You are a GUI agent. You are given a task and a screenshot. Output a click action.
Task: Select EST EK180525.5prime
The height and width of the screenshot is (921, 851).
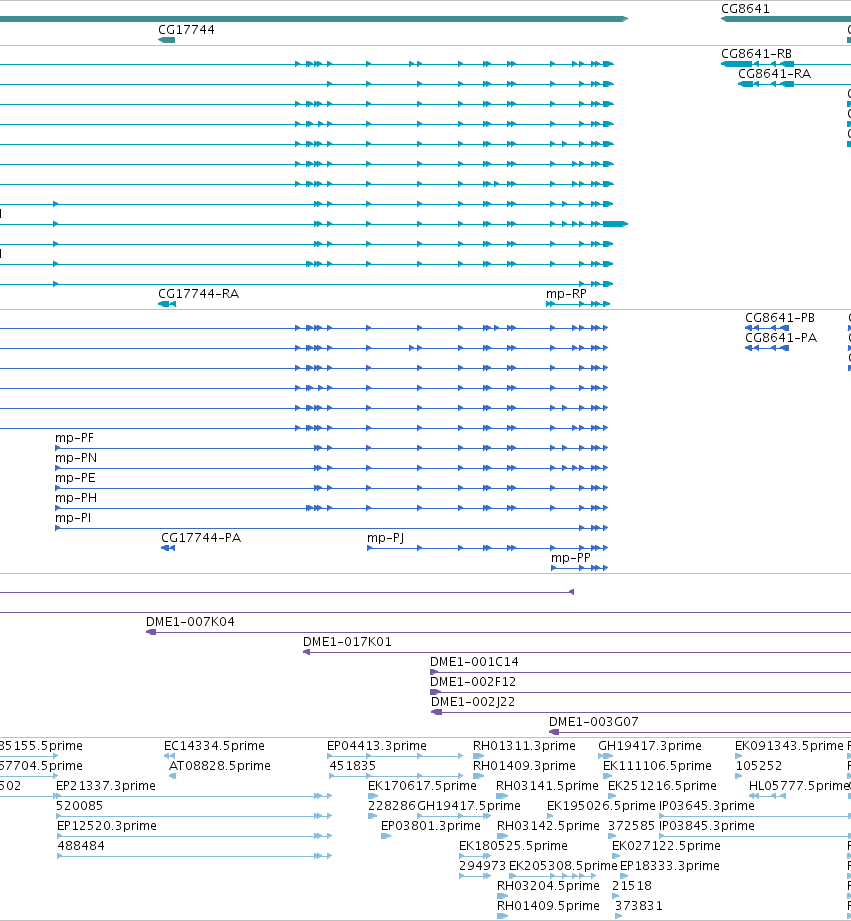(x=513, y=846)
